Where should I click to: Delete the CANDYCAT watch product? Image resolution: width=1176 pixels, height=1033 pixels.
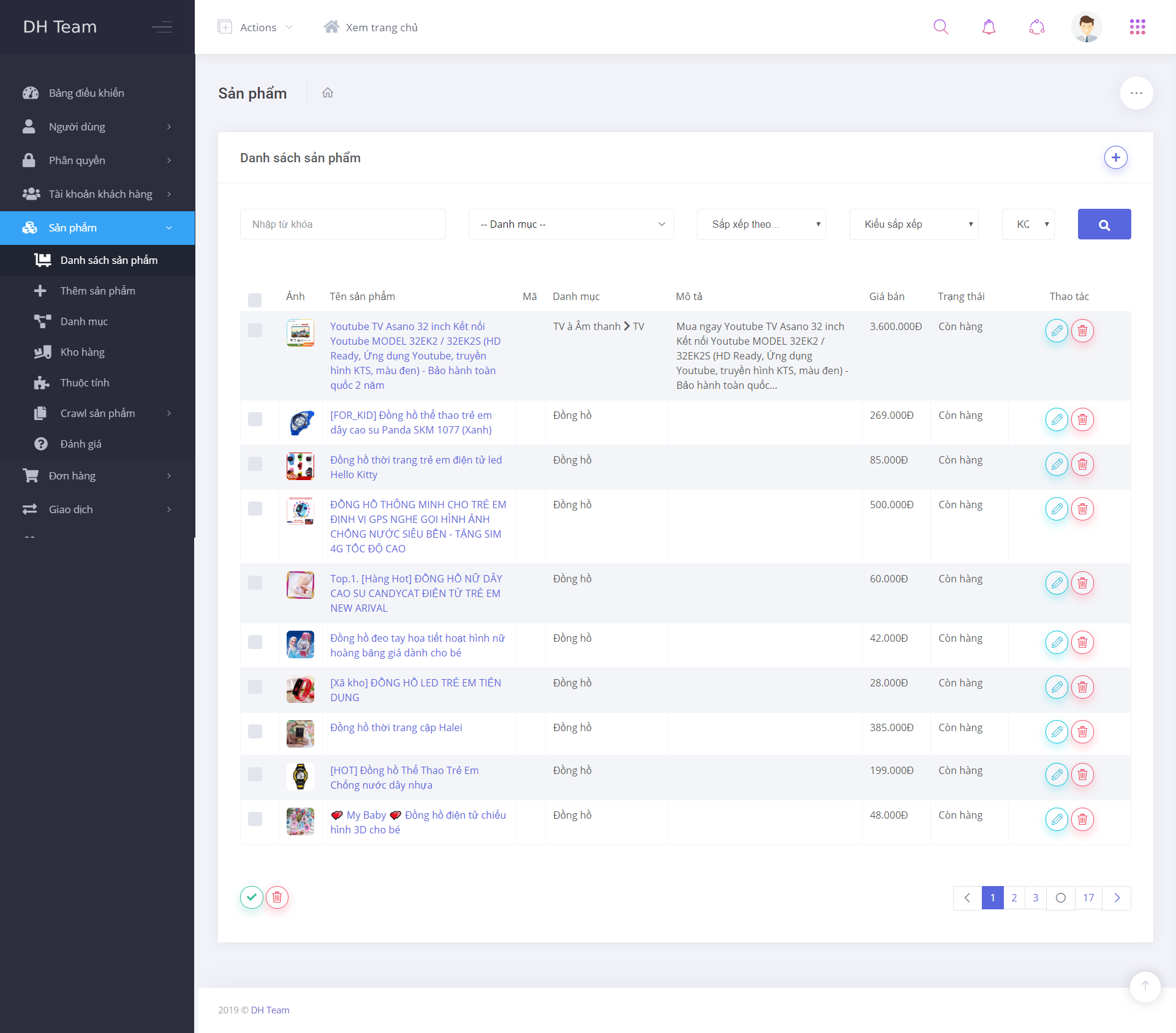tap(1082, 583)
